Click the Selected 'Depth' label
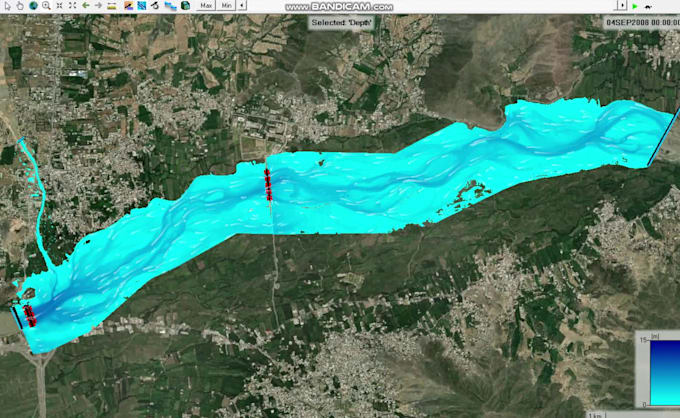 [x=341, y=23]
